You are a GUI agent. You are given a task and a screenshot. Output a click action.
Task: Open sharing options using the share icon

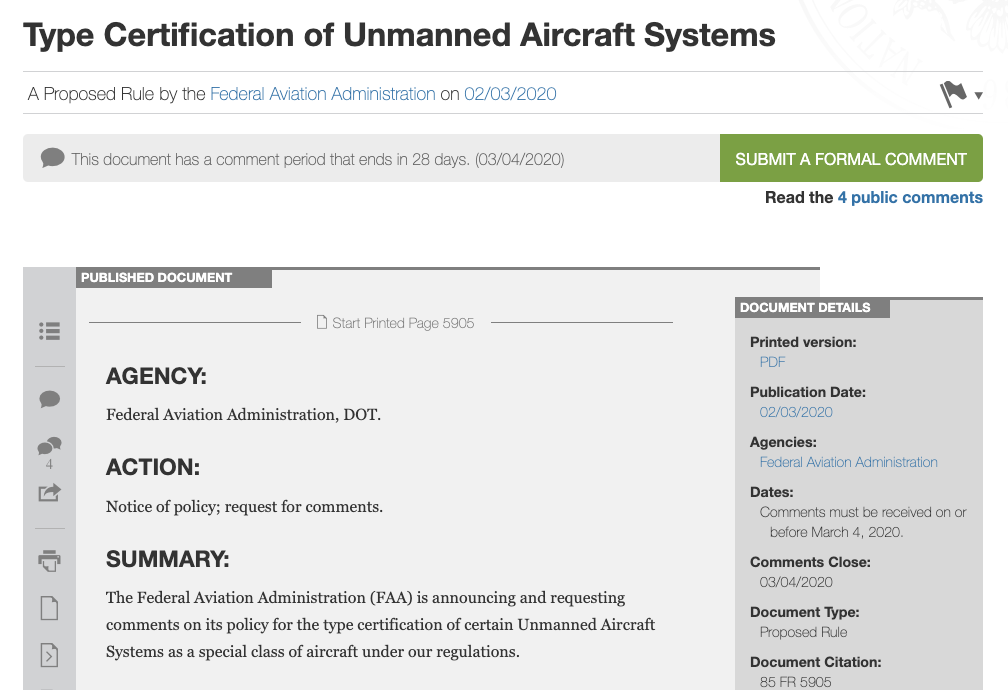click(x=49, y=492)
